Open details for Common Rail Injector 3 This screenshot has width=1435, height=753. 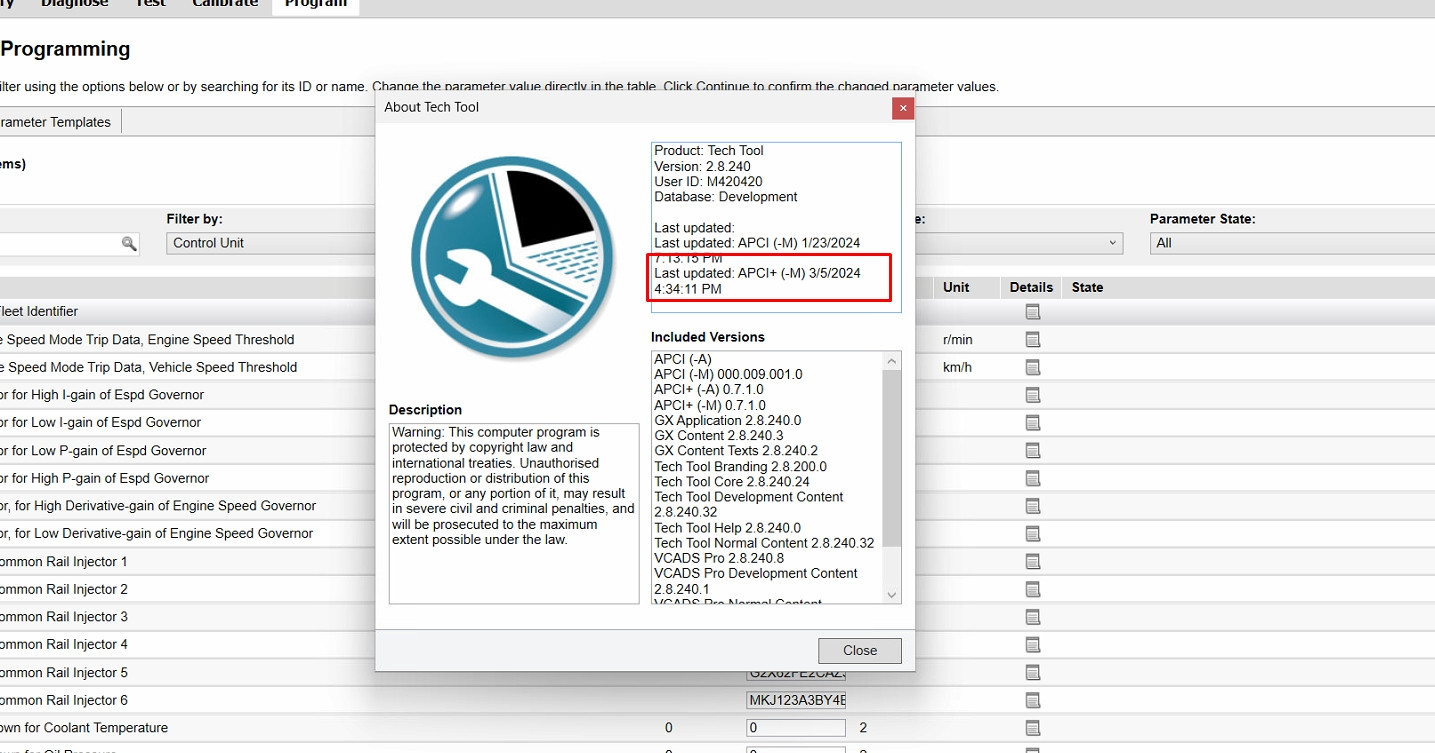pos(1033,617)
